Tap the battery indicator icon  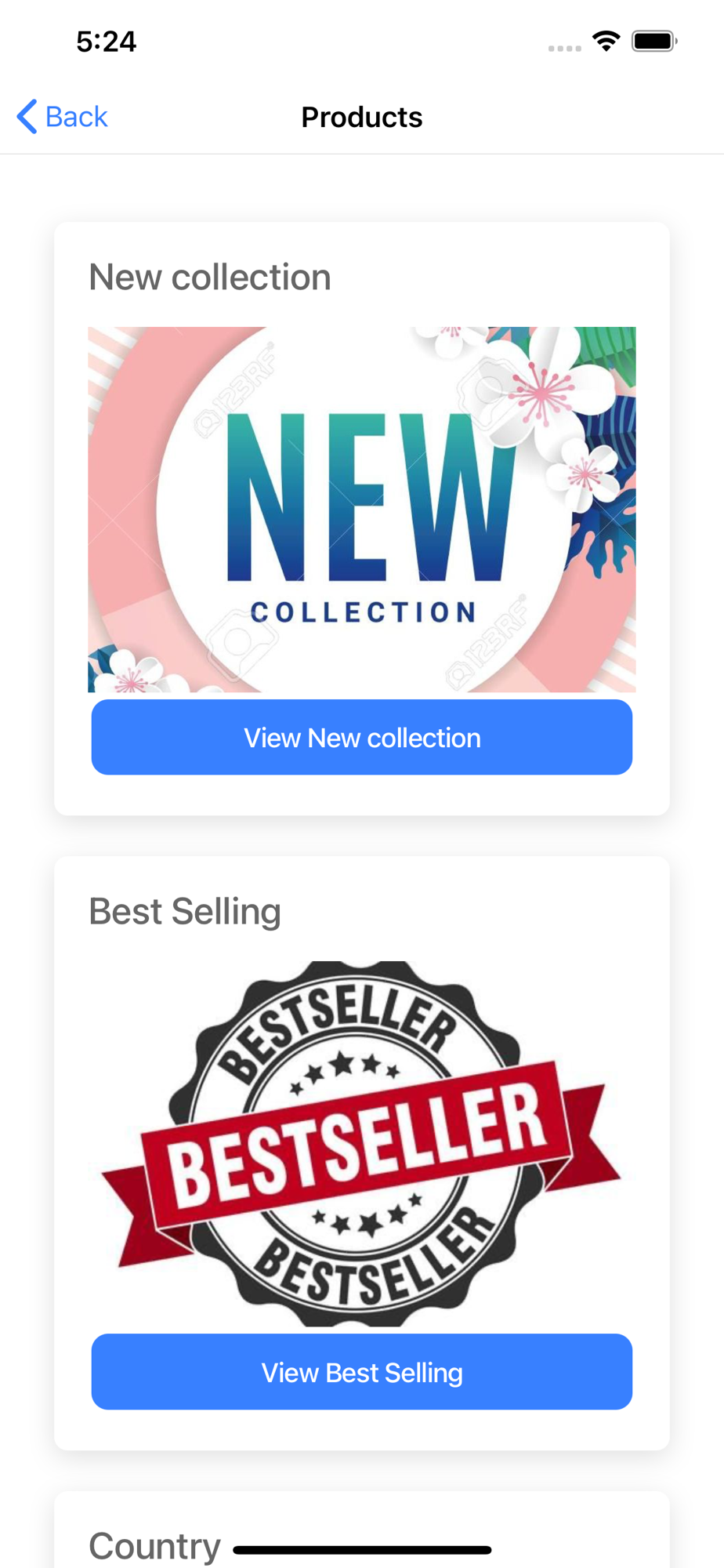654,41
